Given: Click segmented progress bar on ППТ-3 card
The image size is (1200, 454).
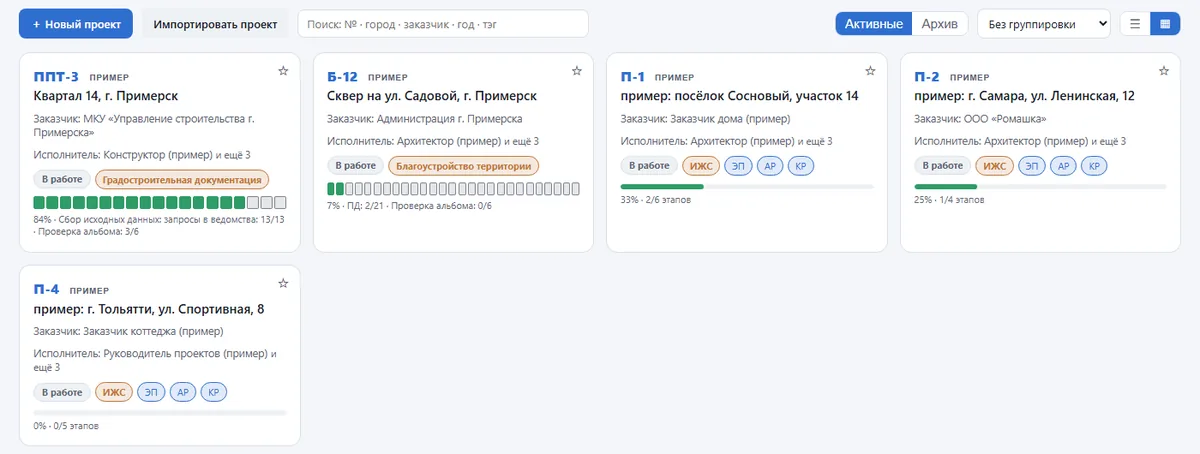Looking at the screenshot, I should [160, 203].
